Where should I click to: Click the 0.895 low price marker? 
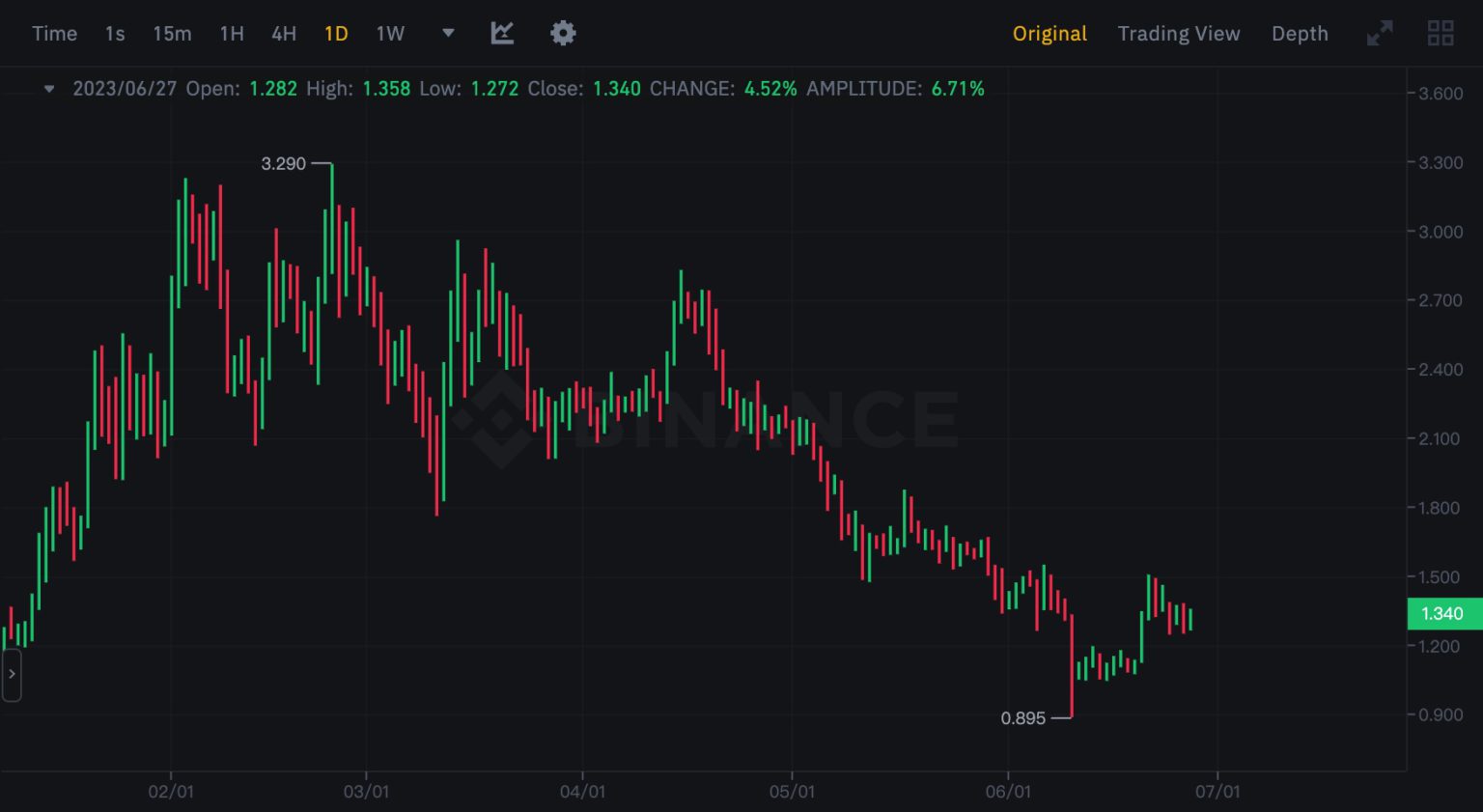click(1022, 718)
